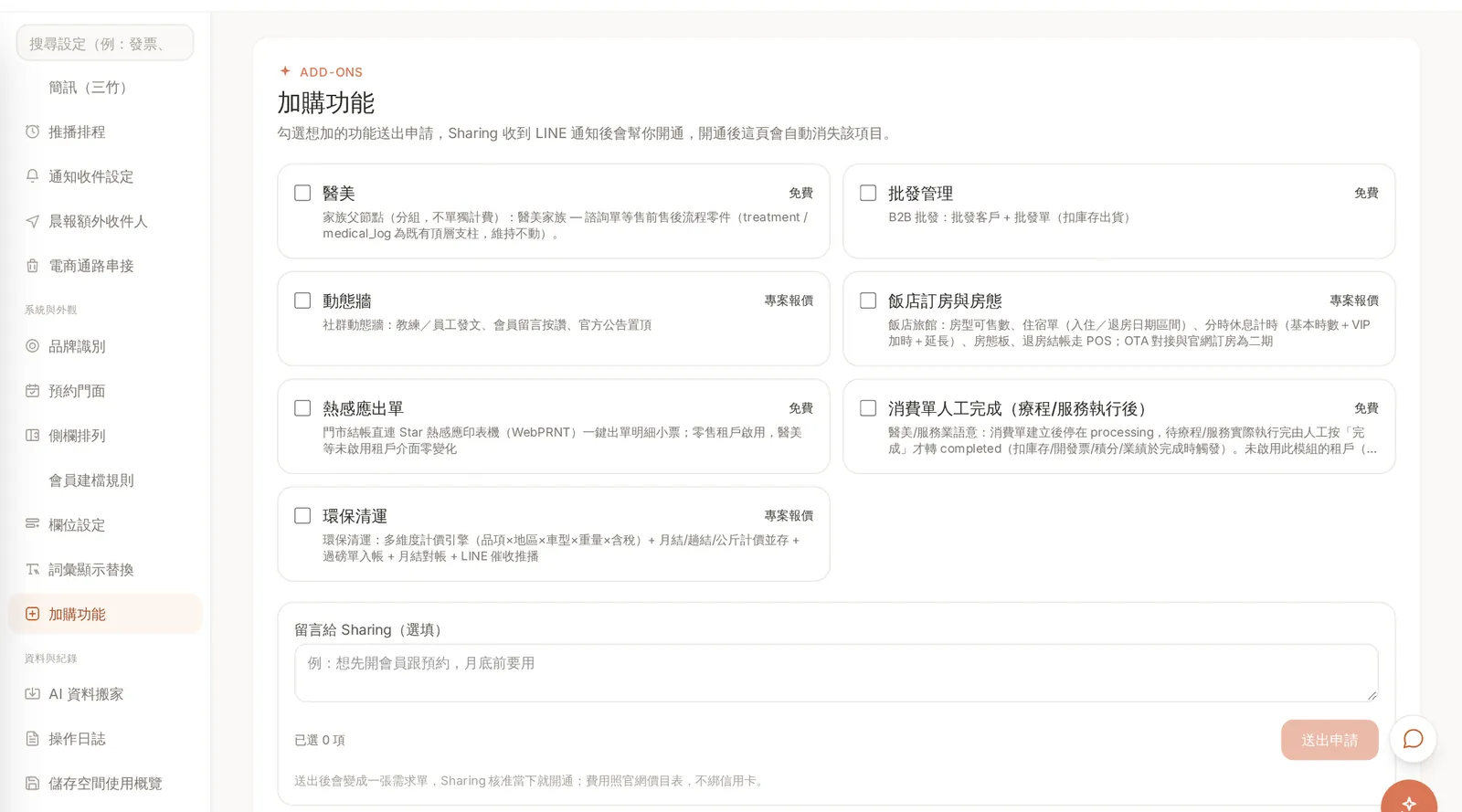
Task: Click 免費 label on 批發管理 card
Action: (x=1366, y=193)
